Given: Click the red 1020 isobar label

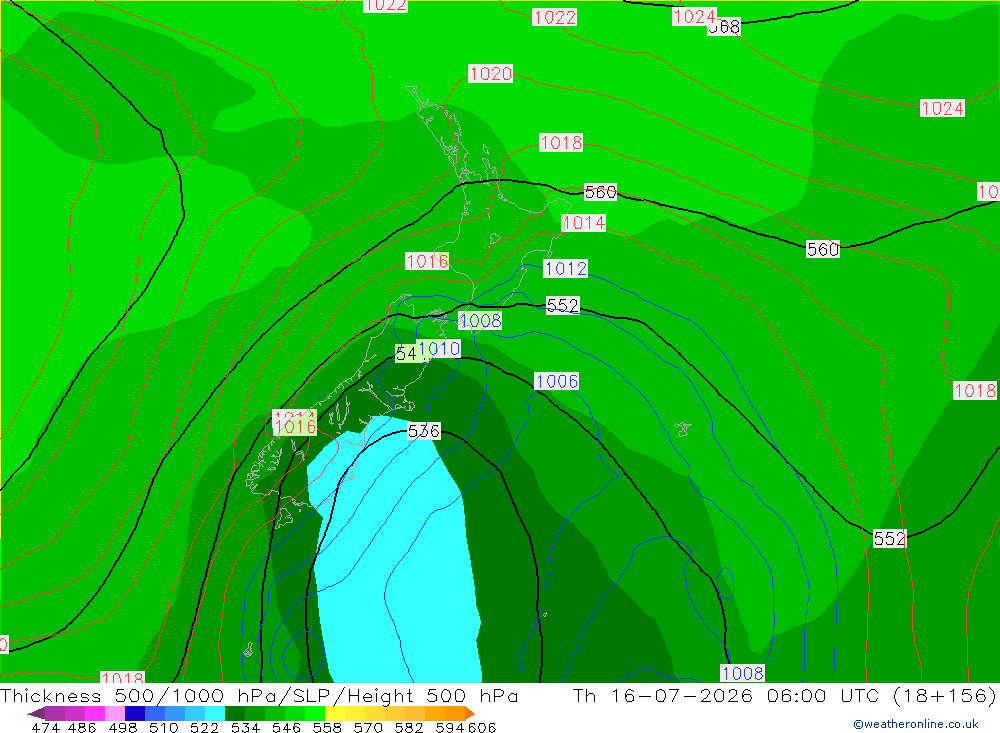Looking at the screenshot, I should coord(490,74).
